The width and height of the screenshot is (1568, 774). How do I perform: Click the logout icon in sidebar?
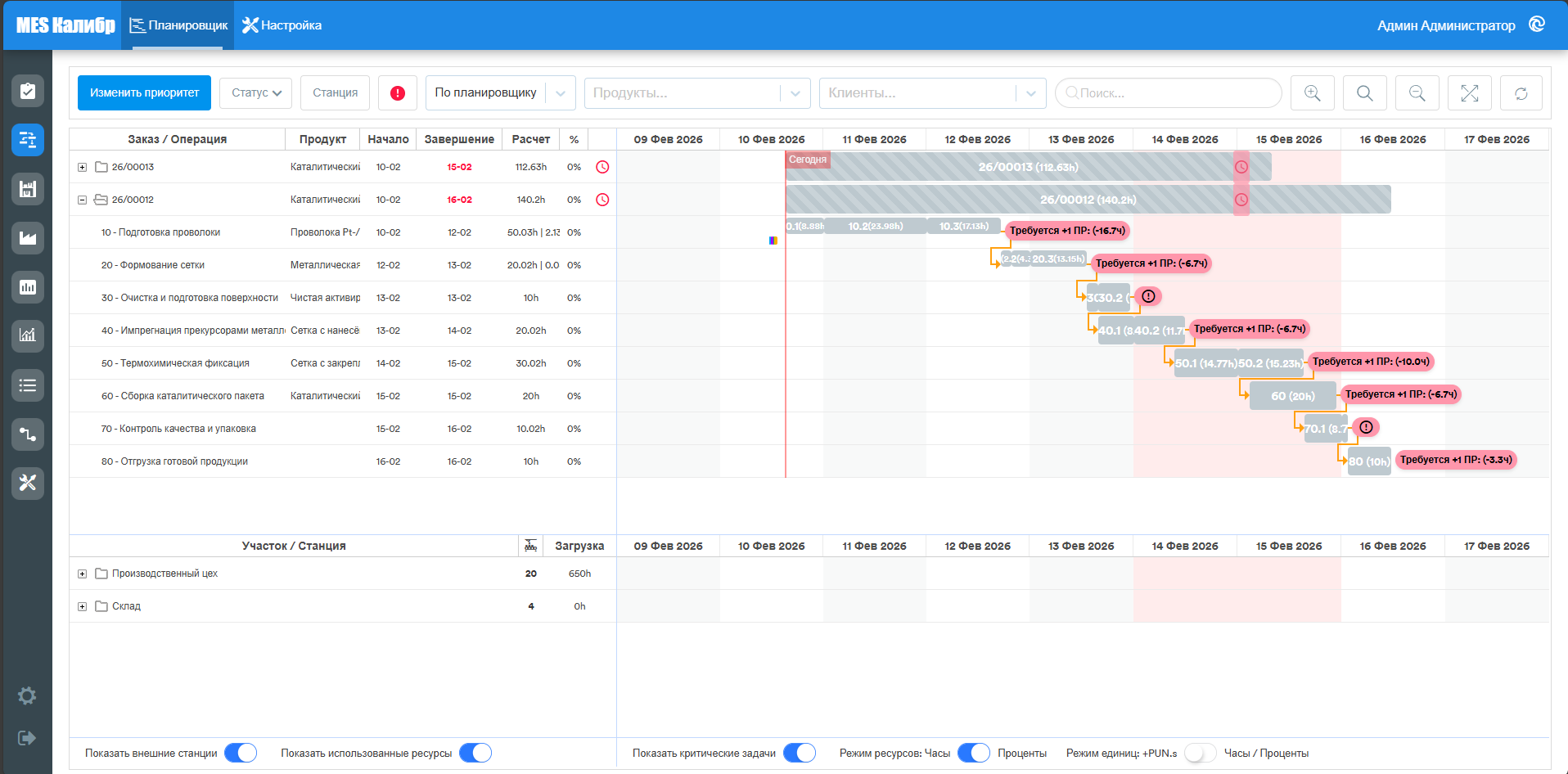[27, 738]
